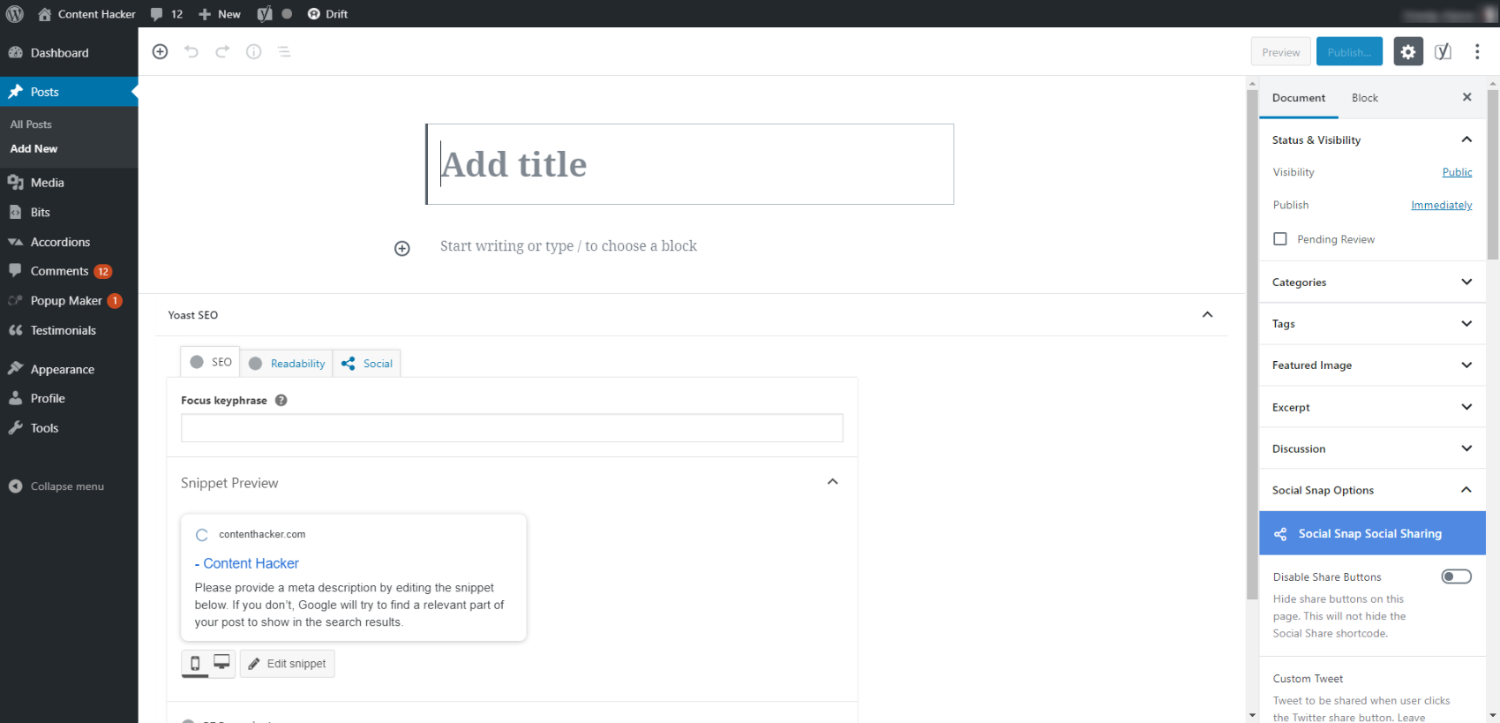Open the block navigation list icon
This screenshot has width=1500, height=723.
(284, 52)
